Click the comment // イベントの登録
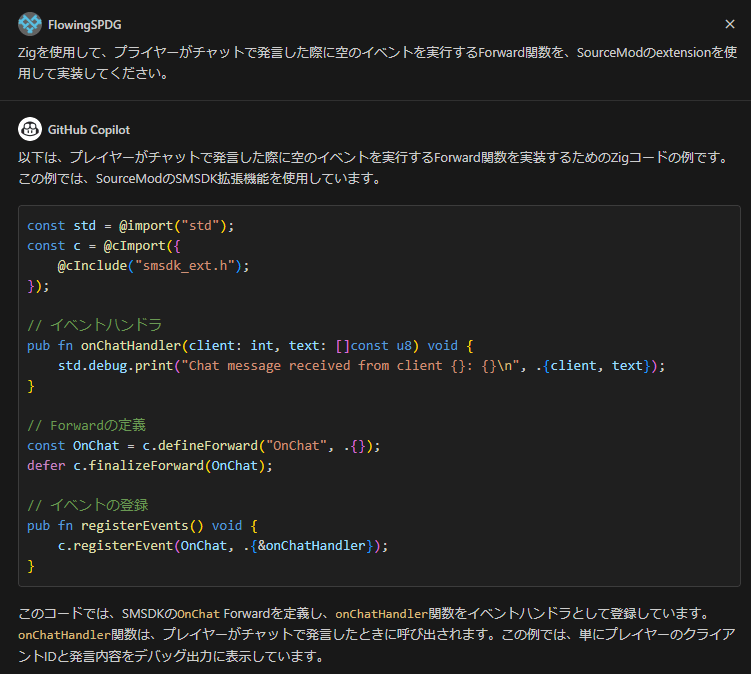The width and height of the screenshot is (751, 674). (x=88, y=505)
